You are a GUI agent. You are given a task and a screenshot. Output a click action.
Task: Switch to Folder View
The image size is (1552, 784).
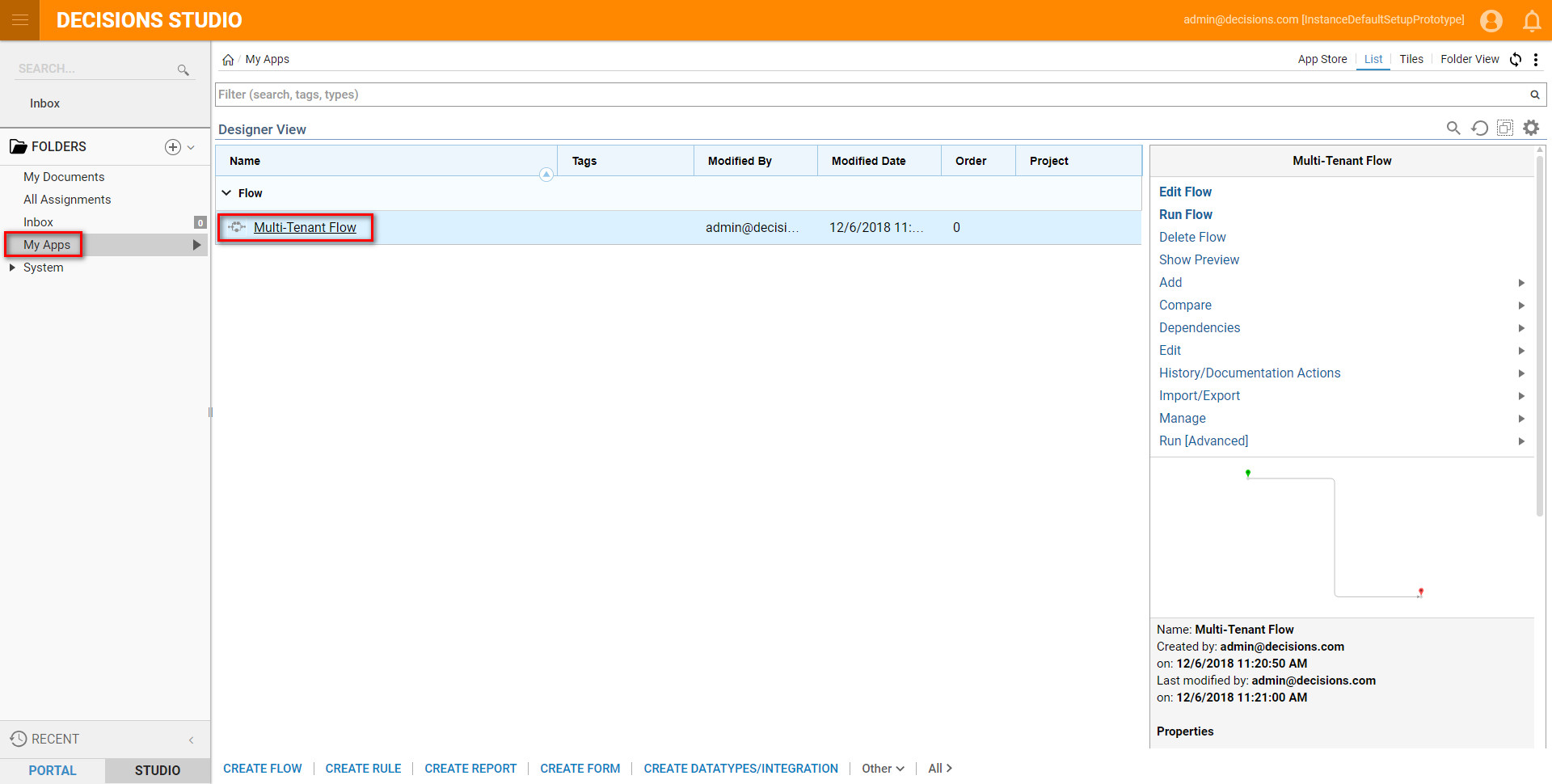click(1470, 59)
